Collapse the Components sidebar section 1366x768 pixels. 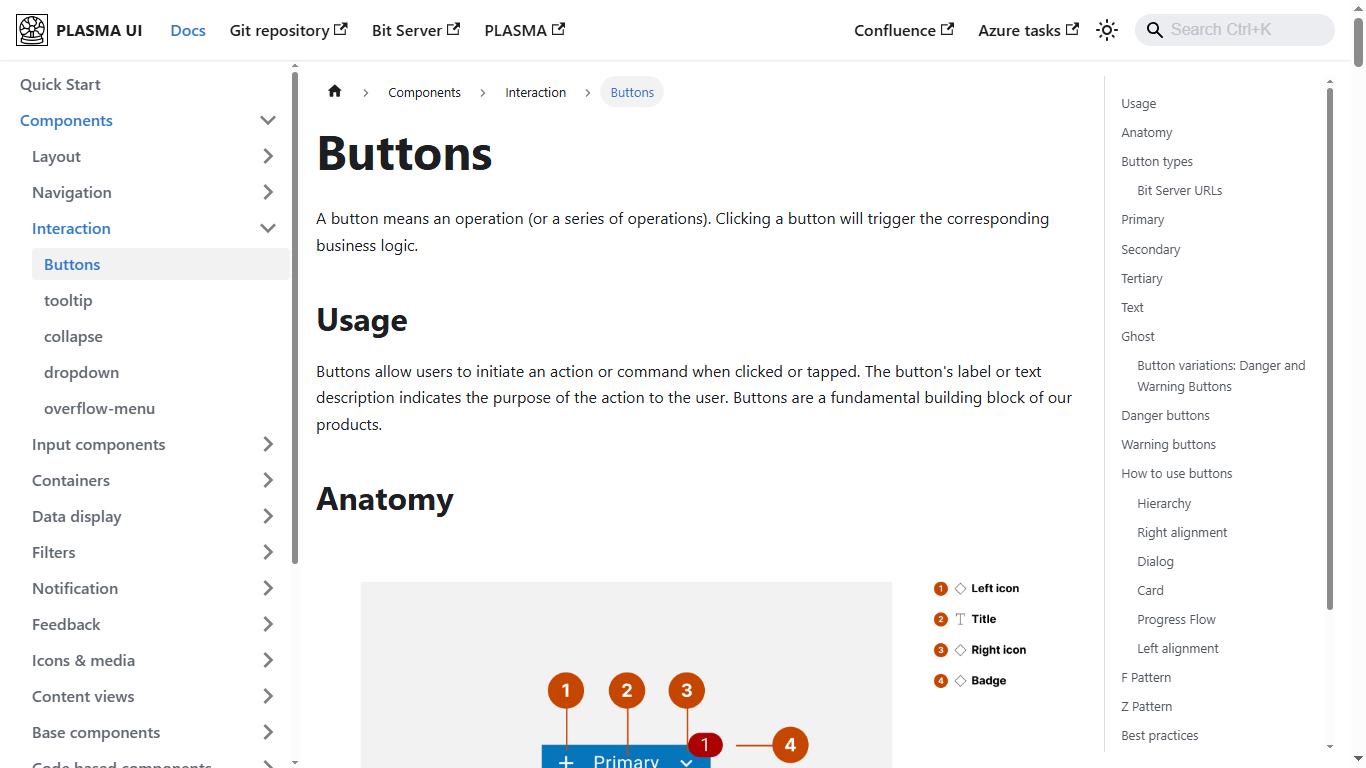tap(268, 120)
